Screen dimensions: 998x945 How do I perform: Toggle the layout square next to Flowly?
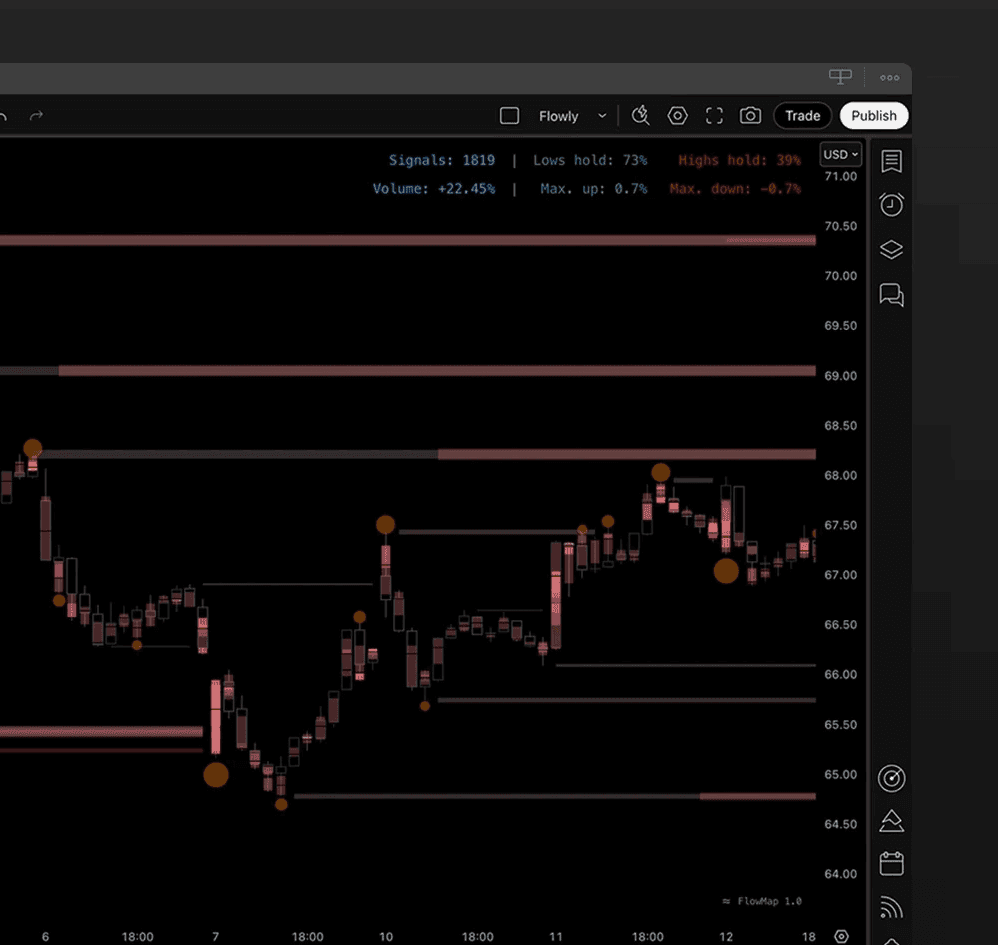(509, 116)
